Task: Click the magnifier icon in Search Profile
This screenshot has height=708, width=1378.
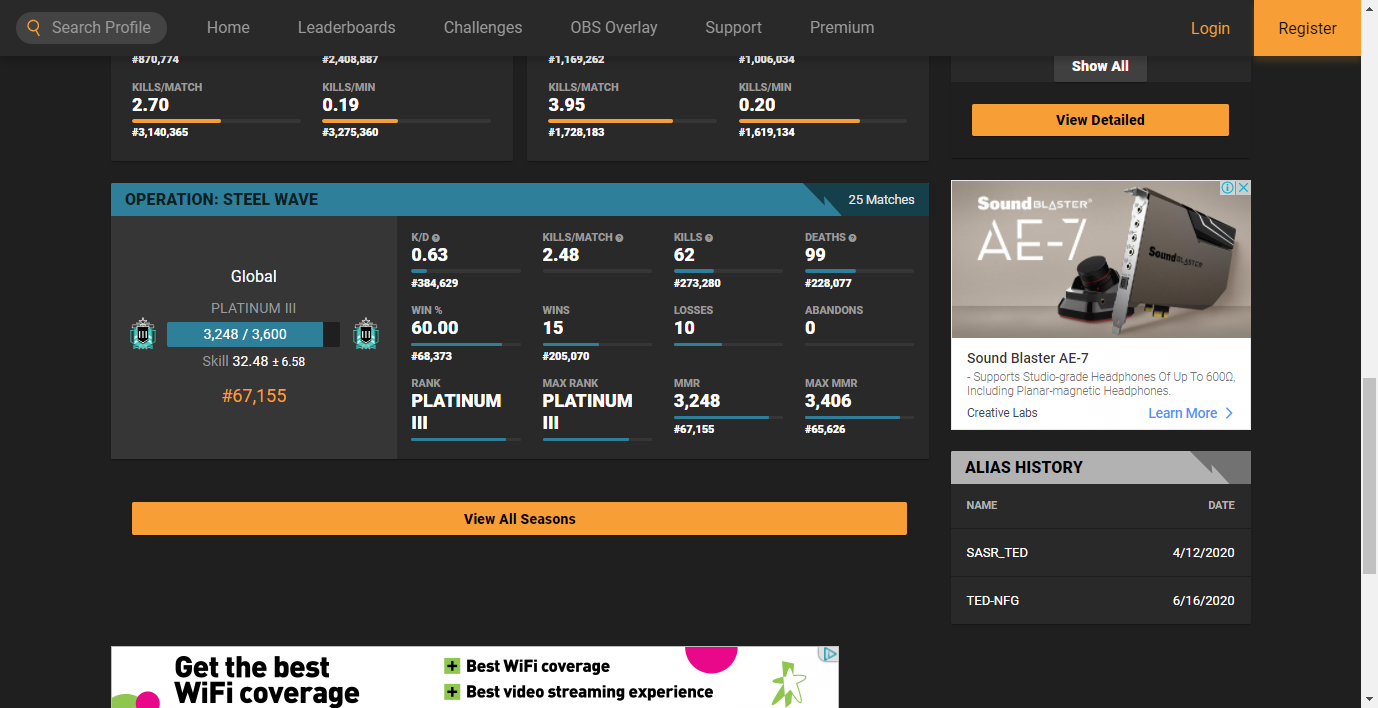Action: [34, 28]
